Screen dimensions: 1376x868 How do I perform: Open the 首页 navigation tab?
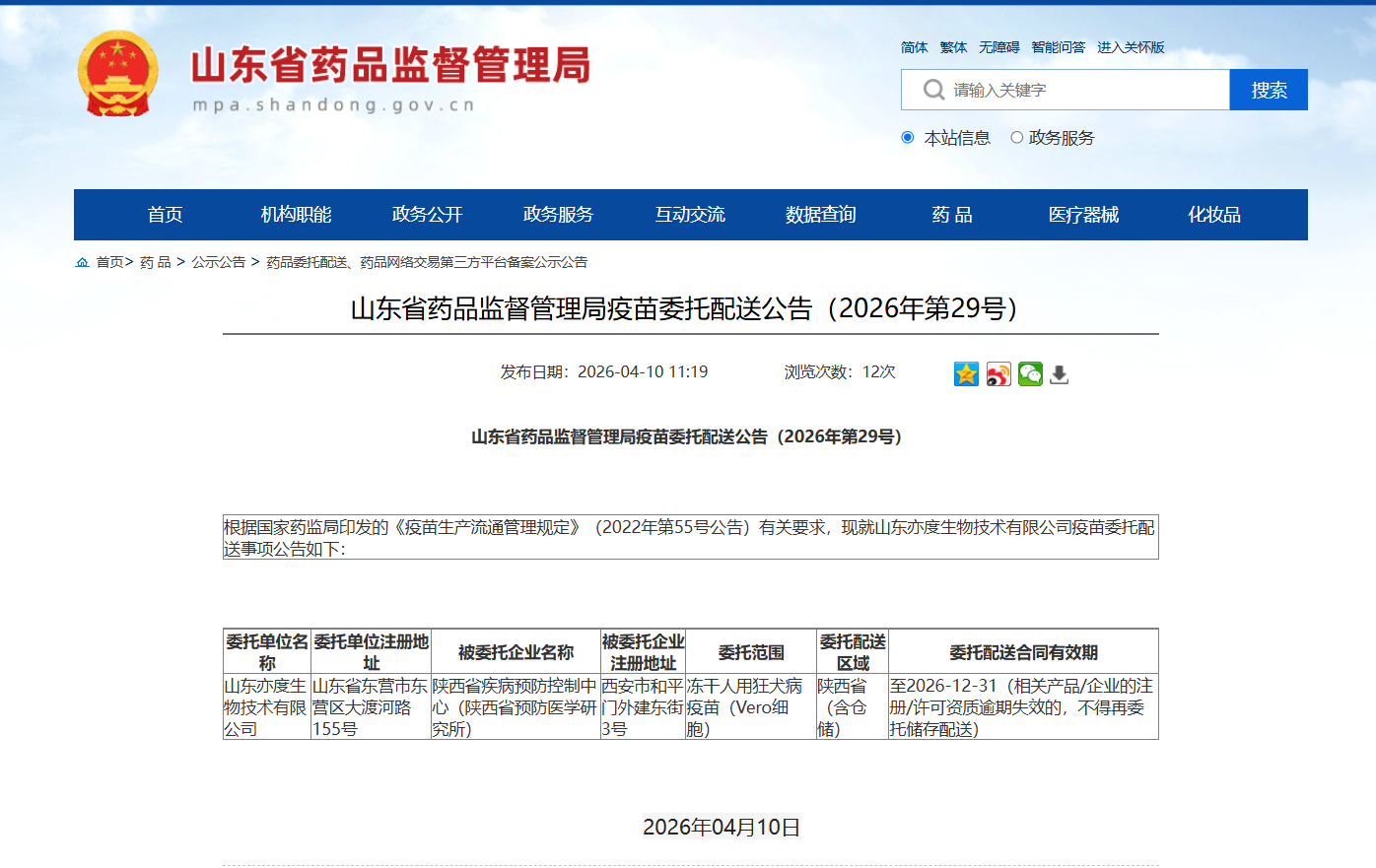pos(166,215)
